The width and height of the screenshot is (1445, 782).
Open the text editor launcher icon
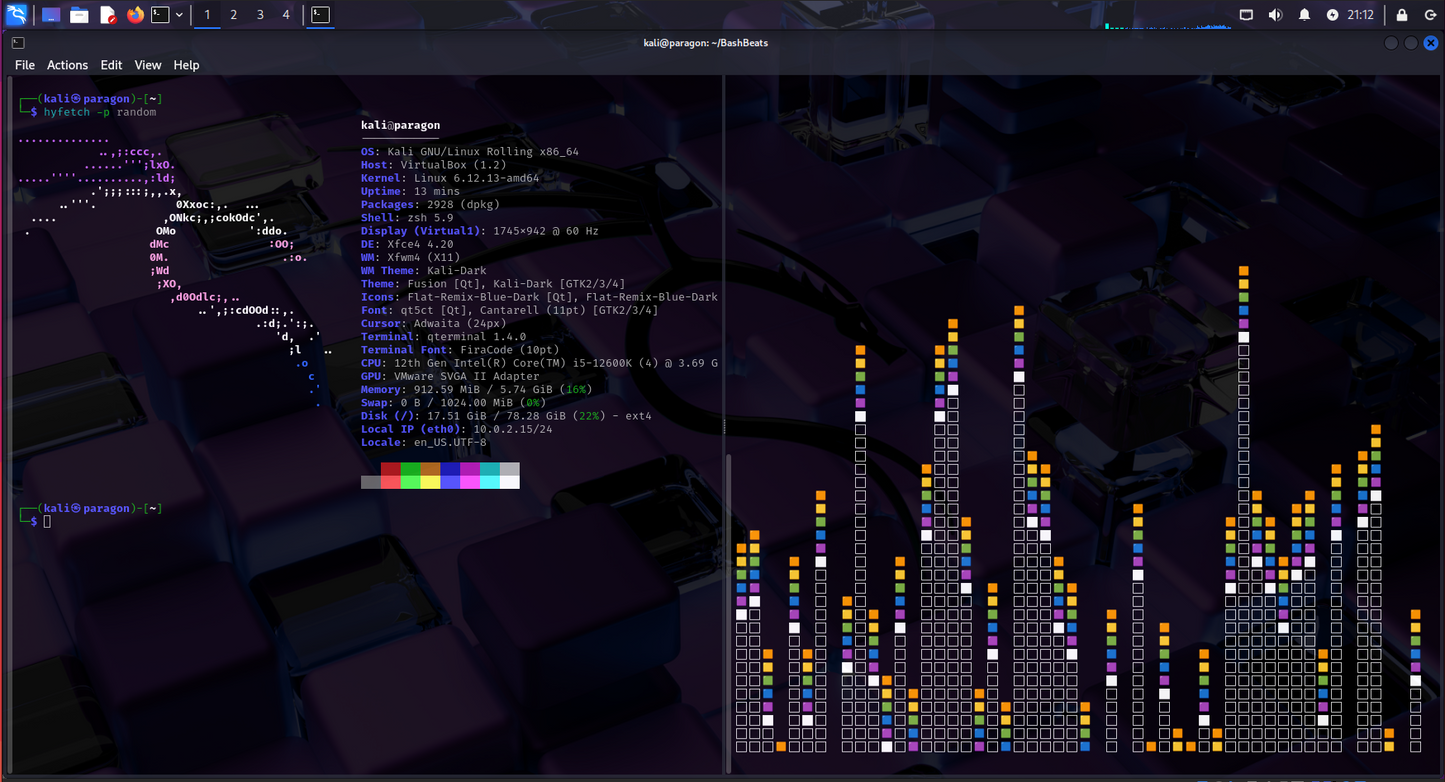coord(107,15)
